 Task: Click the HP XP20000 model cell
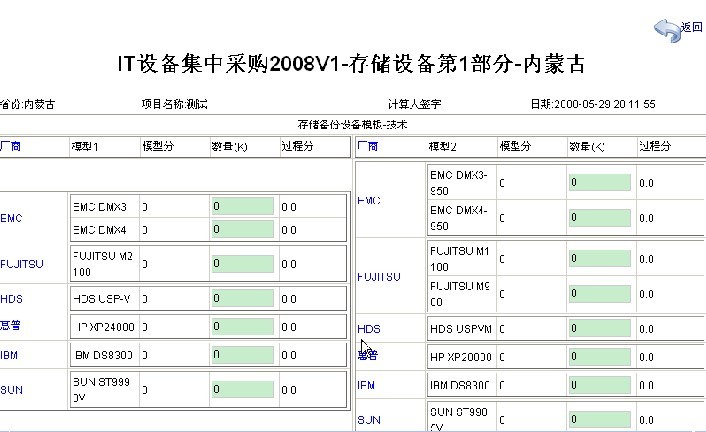pos(461,357)
